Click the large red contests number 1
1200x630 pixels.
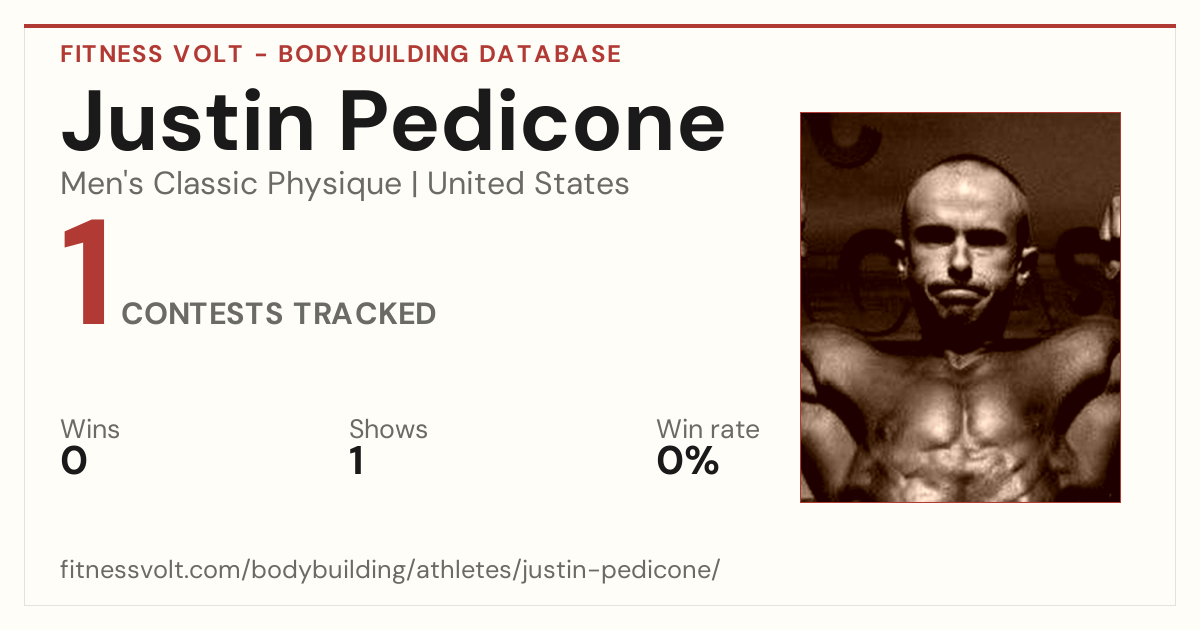point(85,273)
